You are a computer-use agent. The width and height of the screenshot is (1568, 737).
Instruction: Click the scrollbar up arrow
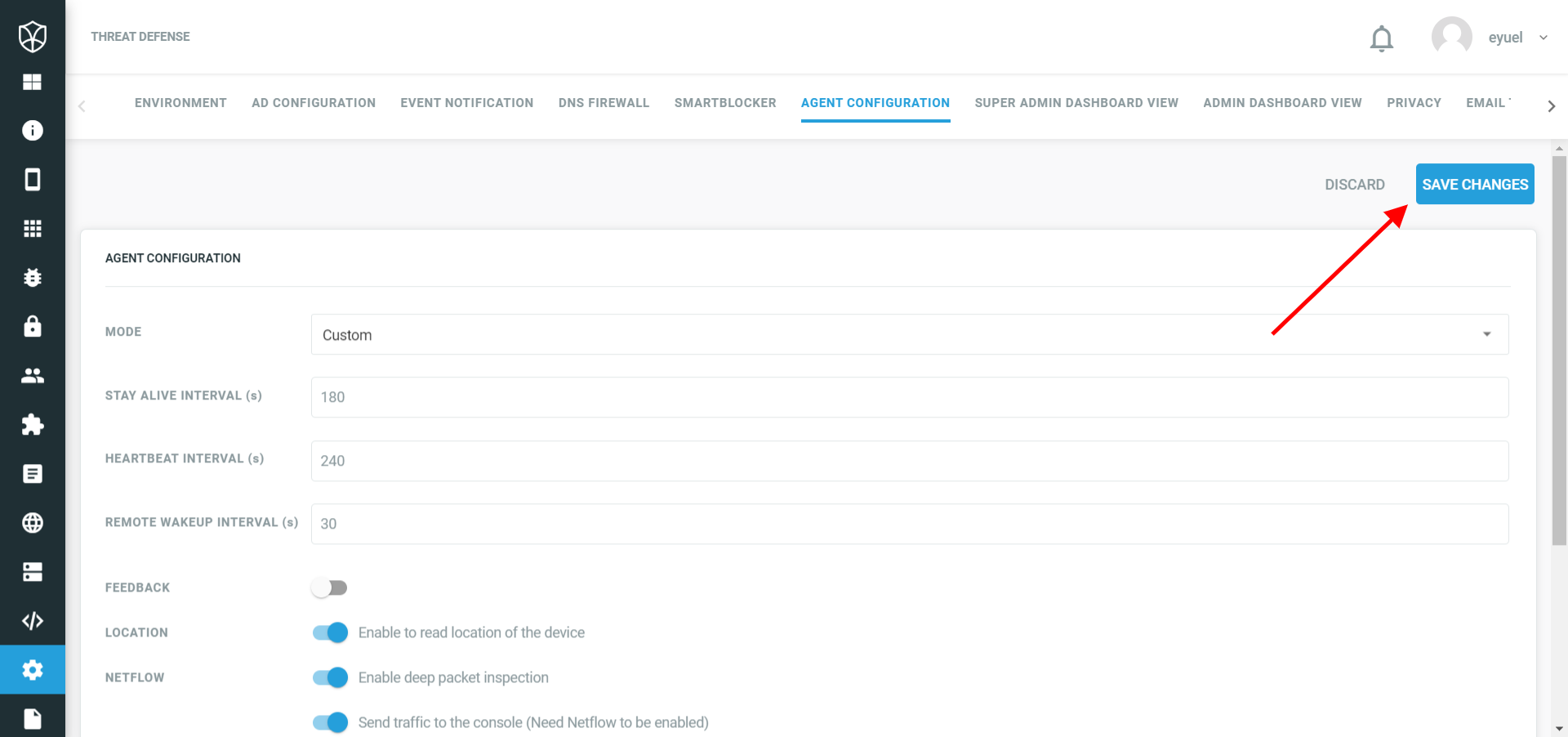[1559, 149]
